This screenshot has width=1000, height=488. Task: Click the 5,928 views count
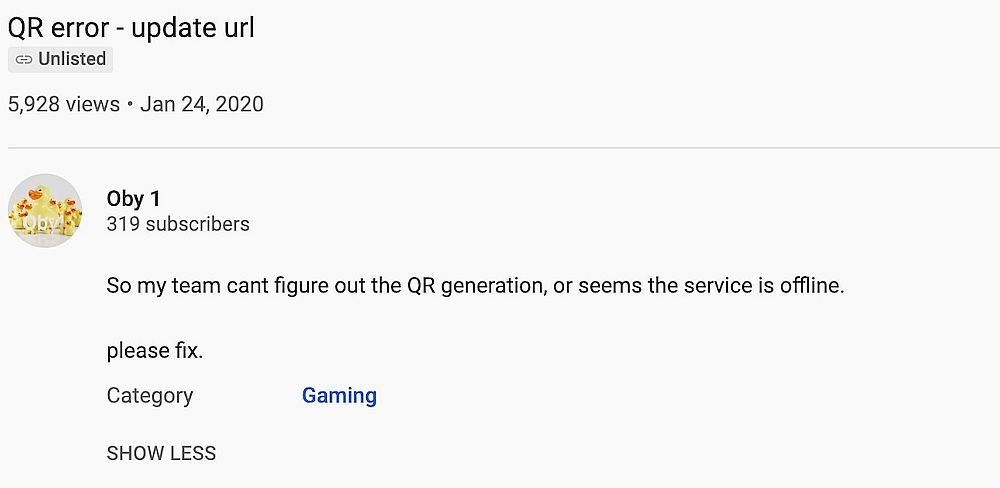pyautogui.click(x=63, y=104)
